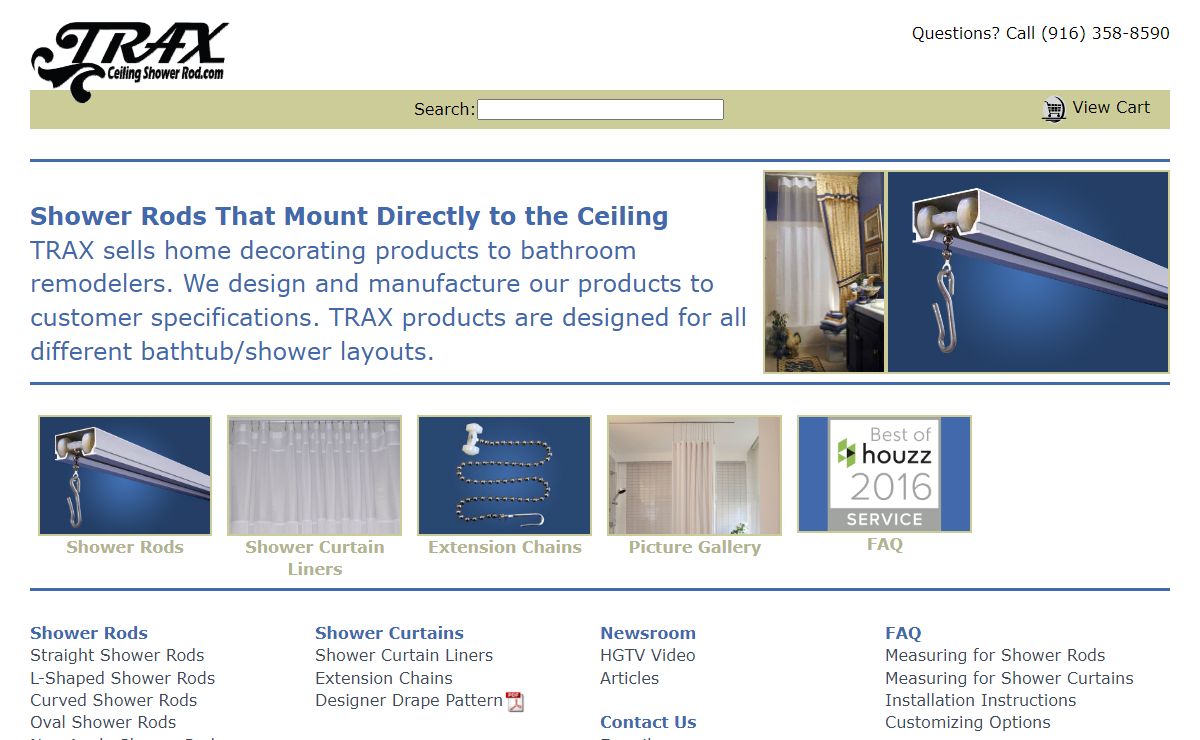Open the Shower Rods thumbnail image
Screen dimensions: 1200x740
[x=125, y=476]
